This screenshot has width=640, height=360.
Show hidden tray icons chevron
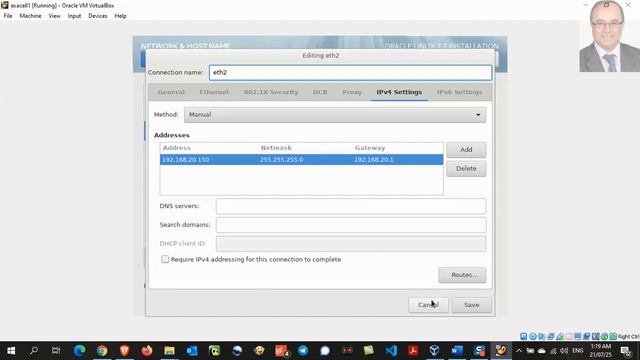point(519,351)
